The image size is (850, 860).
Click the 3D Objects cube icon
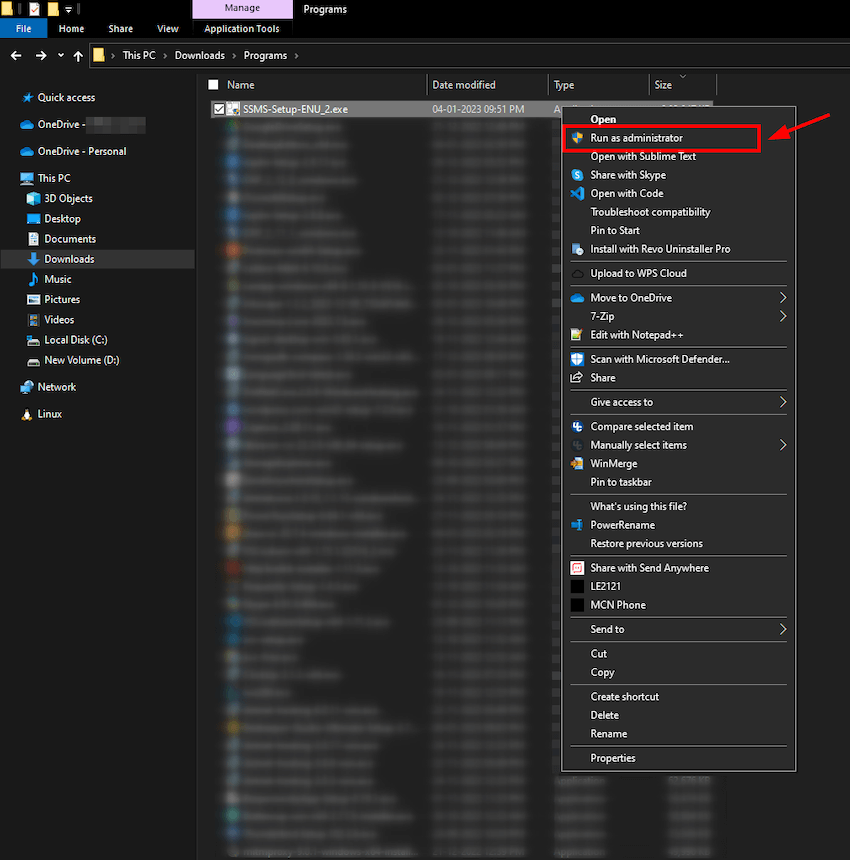coord(33,199)
